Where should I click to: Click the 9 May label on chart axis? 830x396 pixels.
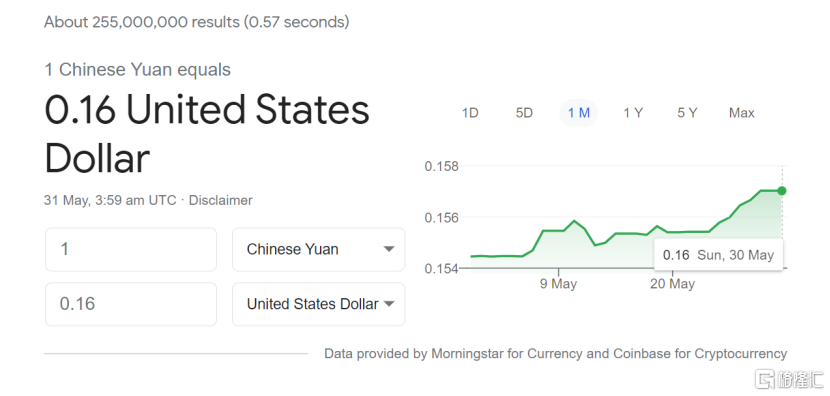coord(558,284)
